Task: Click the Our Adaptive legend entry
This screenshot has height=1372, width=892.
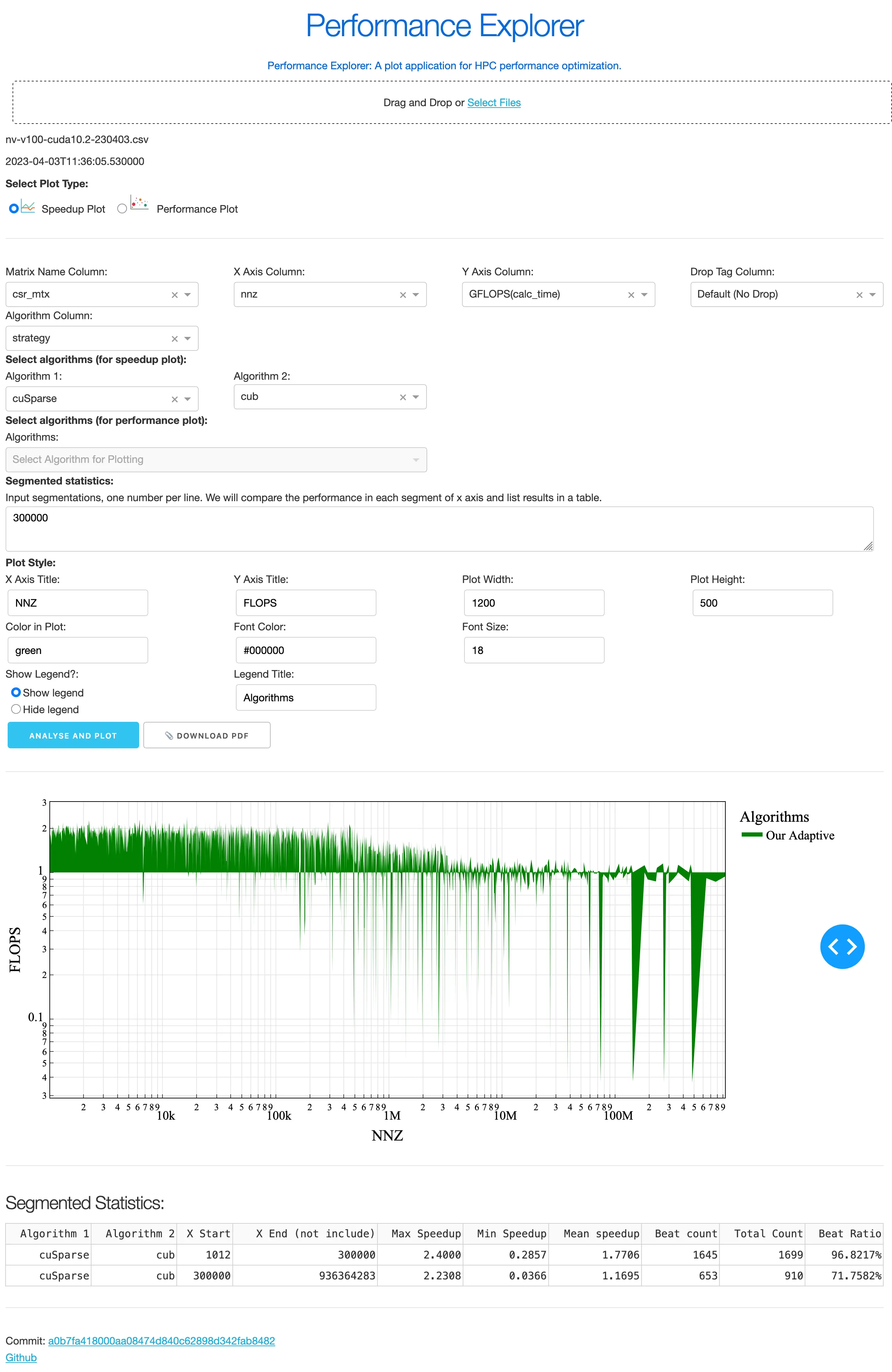Action: [799, 835]
